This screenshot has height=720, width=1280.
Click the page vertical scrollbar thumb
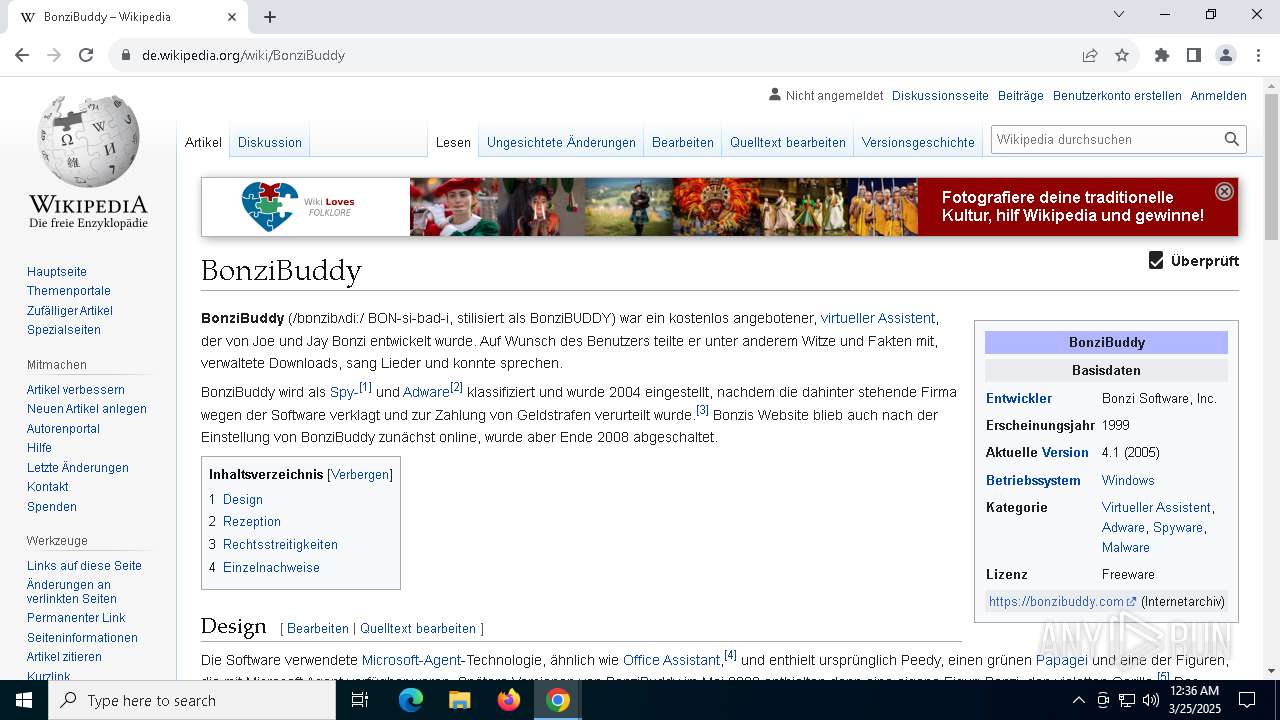1271,166
